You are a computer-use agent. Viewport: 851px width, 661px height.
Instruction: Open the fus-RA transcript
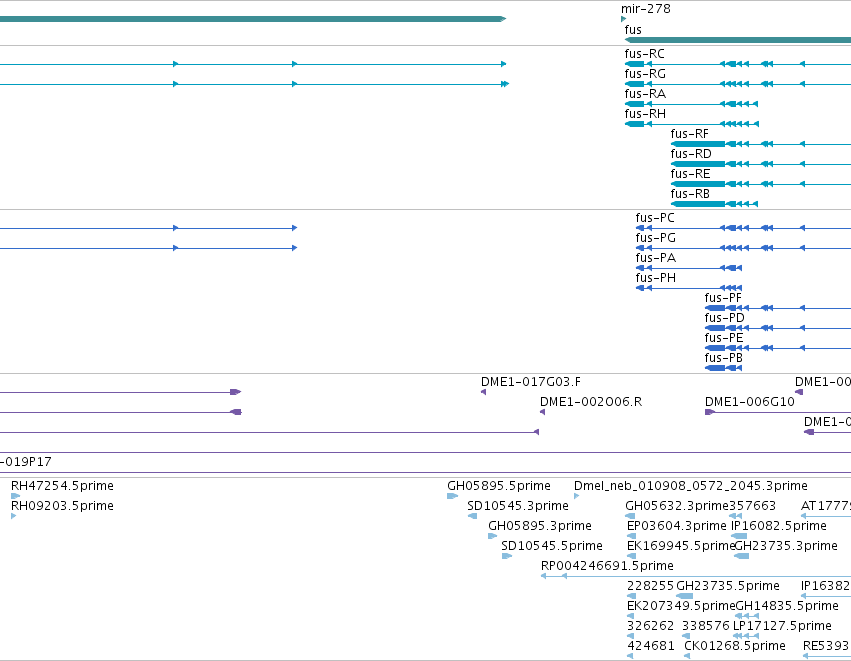645,94
